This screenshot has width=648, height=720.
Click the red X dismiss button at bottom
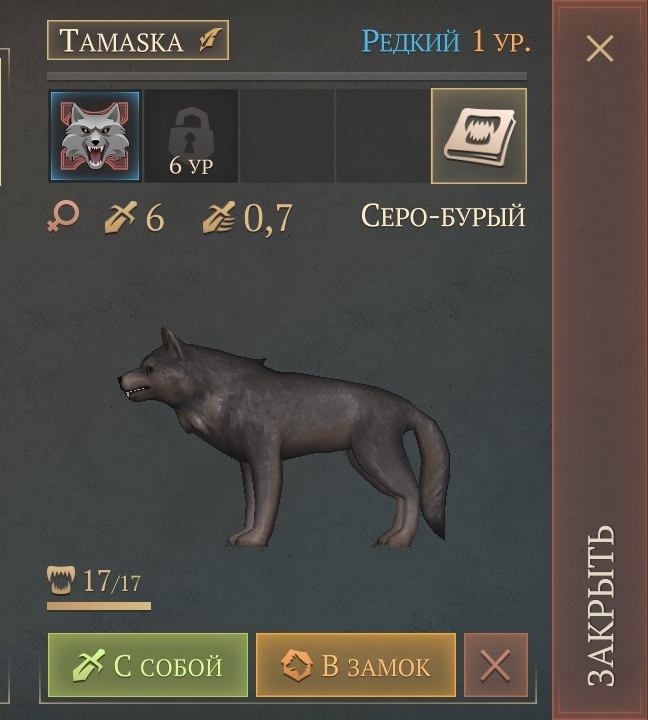click(496, 665)
